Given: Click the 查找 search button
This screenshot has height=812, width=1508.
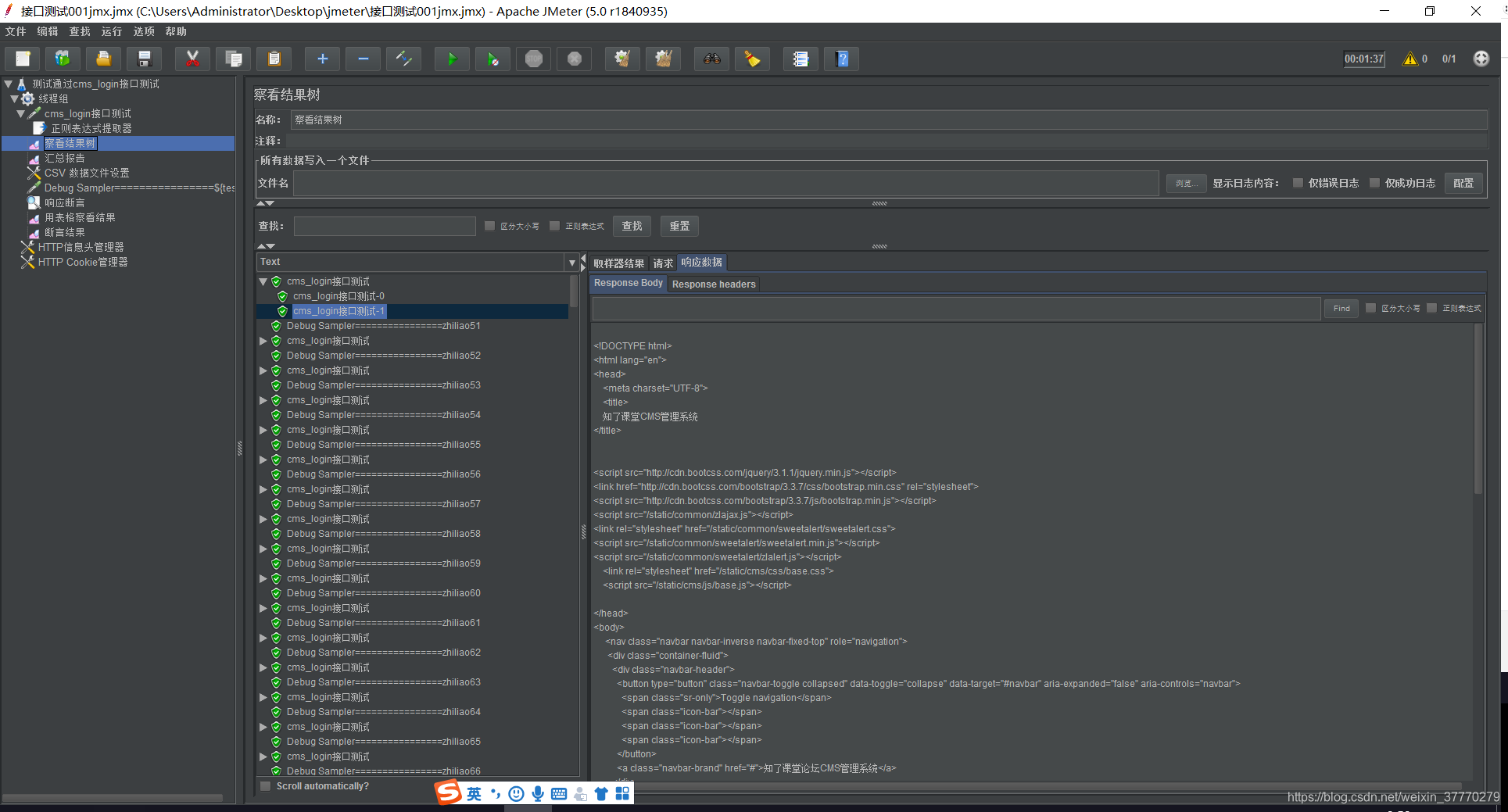Looking at the screenshot, I should (632, 226).
